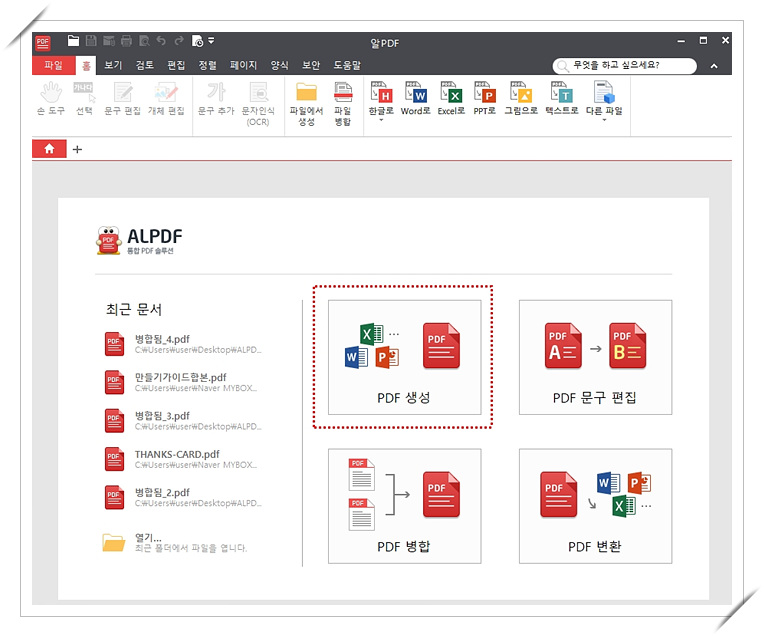Click the 문구 추가 add text tool
Image resolution: width=764 pixels, height=637 pixels.
(216, 99)
